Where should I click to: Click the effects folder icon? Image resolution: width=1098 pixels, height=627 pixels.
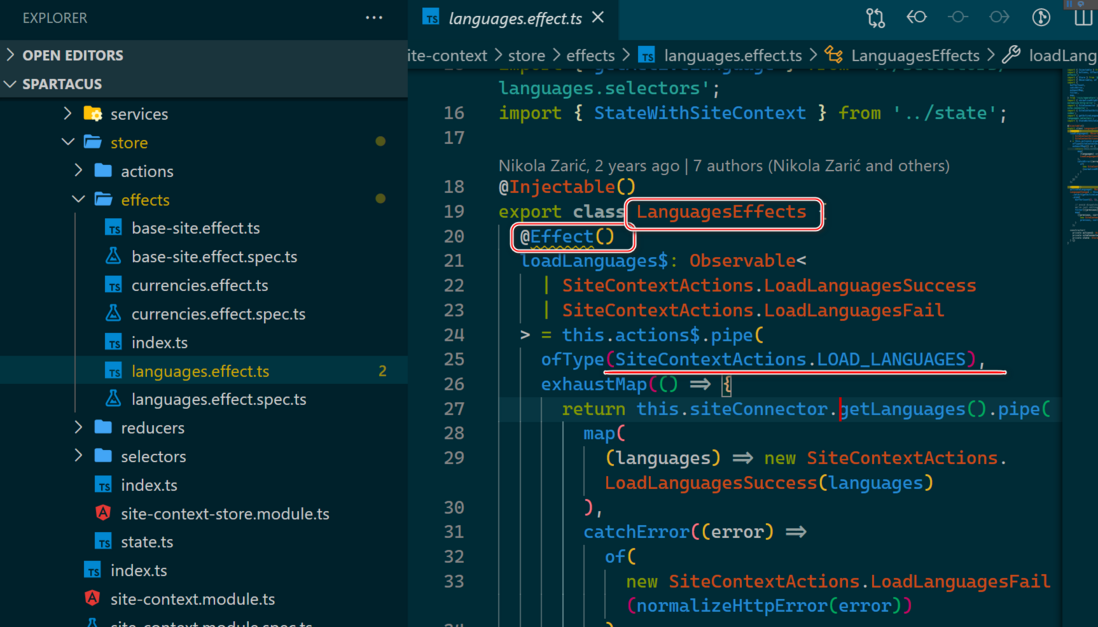pos(103,199)
